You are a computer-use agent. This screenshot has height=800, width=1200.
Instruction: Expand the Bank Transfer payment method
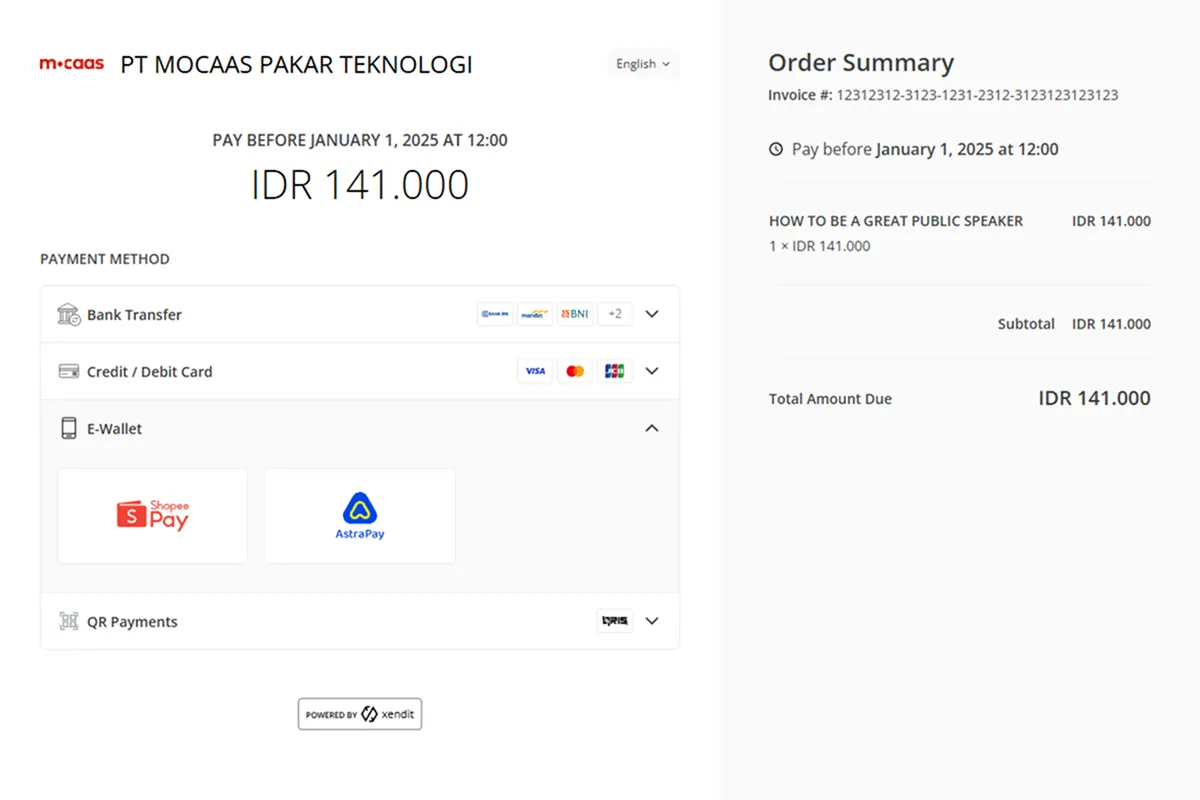click(x=652, y=313)
